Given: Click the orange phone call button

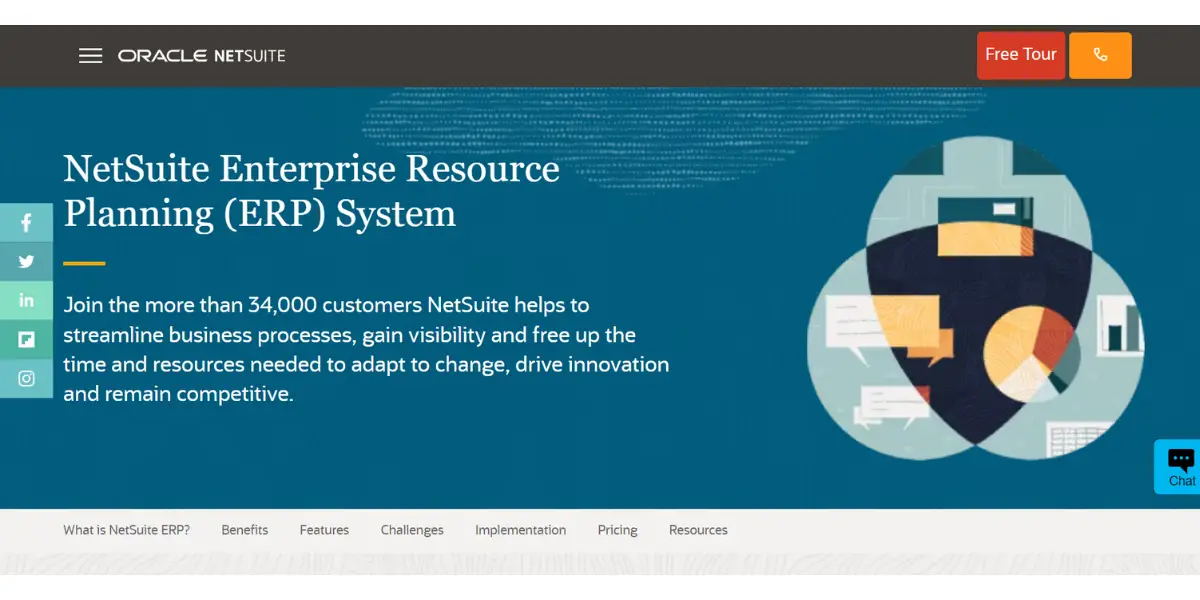Looking at the screenshot, I should coord(1100,55).
